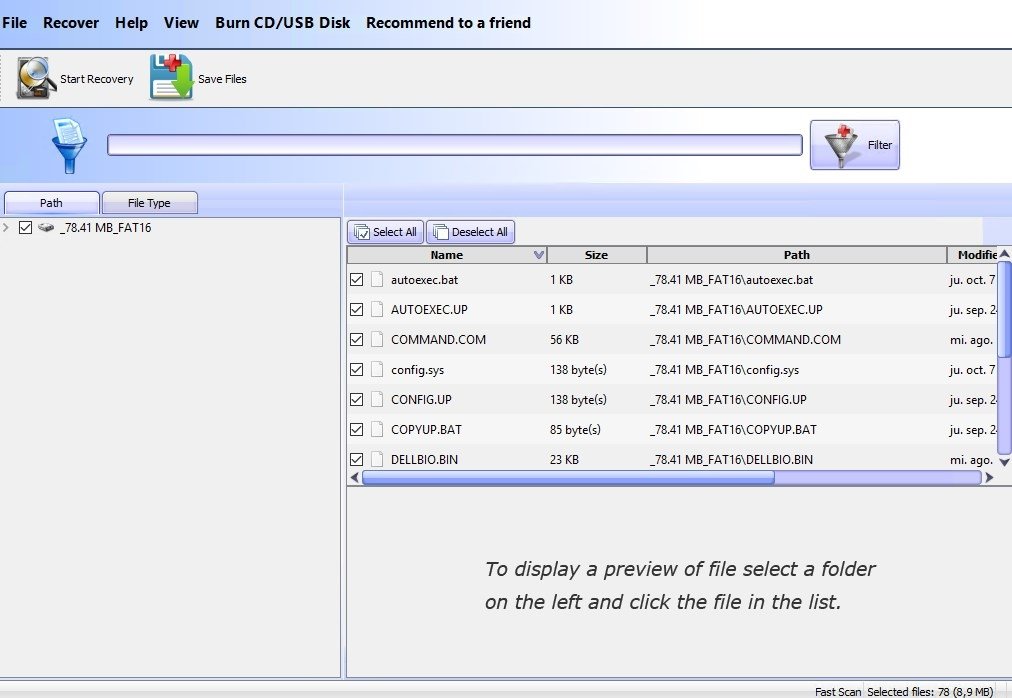The height and width of the screenshot is (698, 1012).
Task: Click the file list scroll down arrow
Action: click(1004, 462)
